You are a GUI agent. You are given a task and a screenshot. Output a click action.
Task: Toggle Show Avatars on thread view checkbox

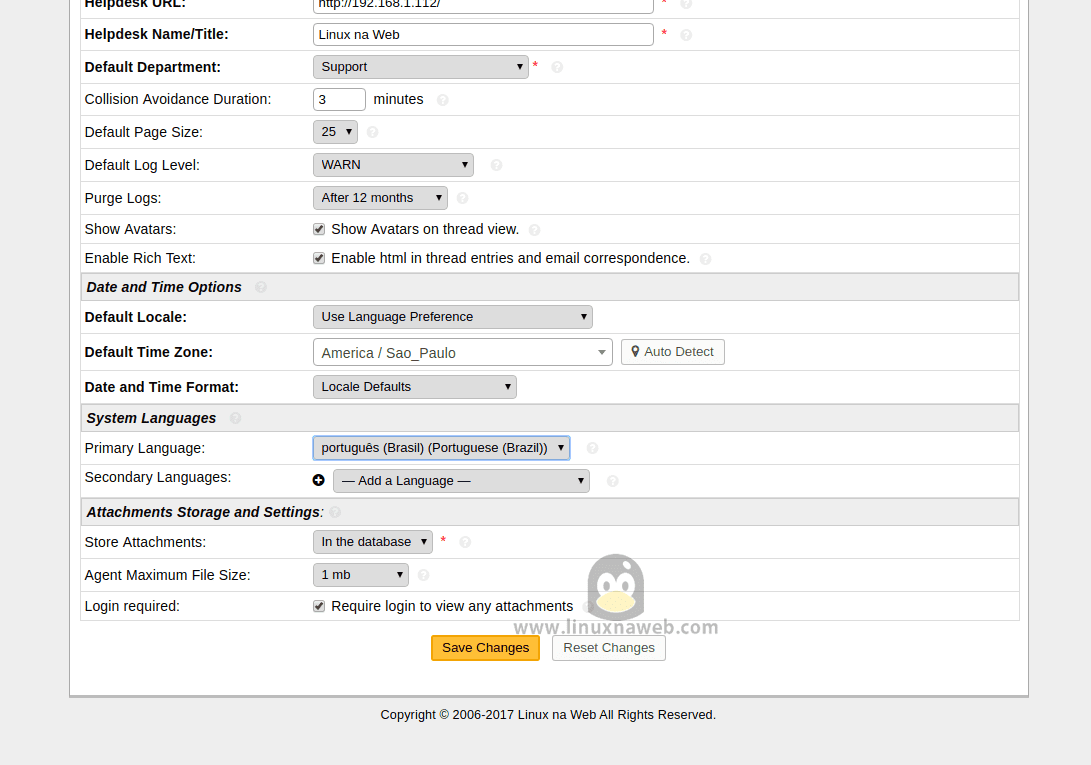319,229
